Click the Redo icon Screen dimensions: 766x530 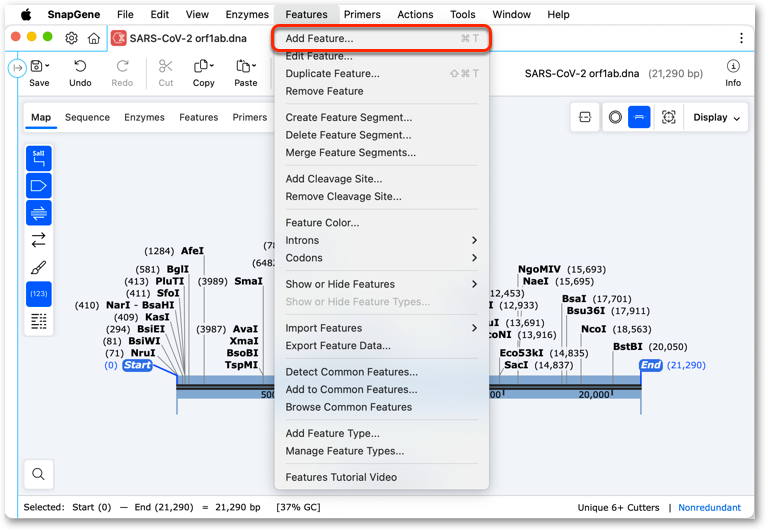pyautogui.click(x=122, y=66)
